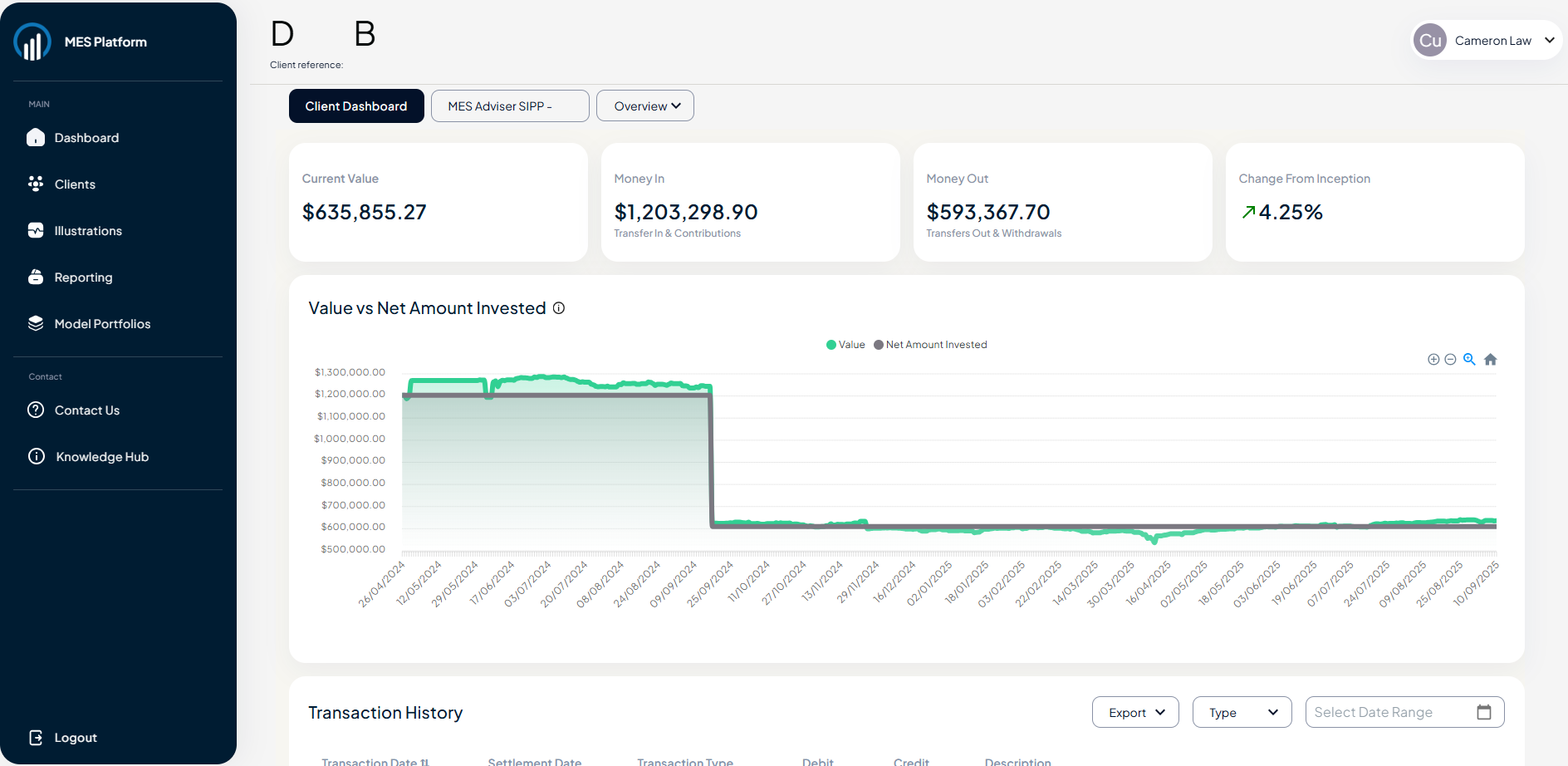Viewport: 1568px width, 766px height.
Task: Expand the Export dropdown
Action: tap(1135, 713)
